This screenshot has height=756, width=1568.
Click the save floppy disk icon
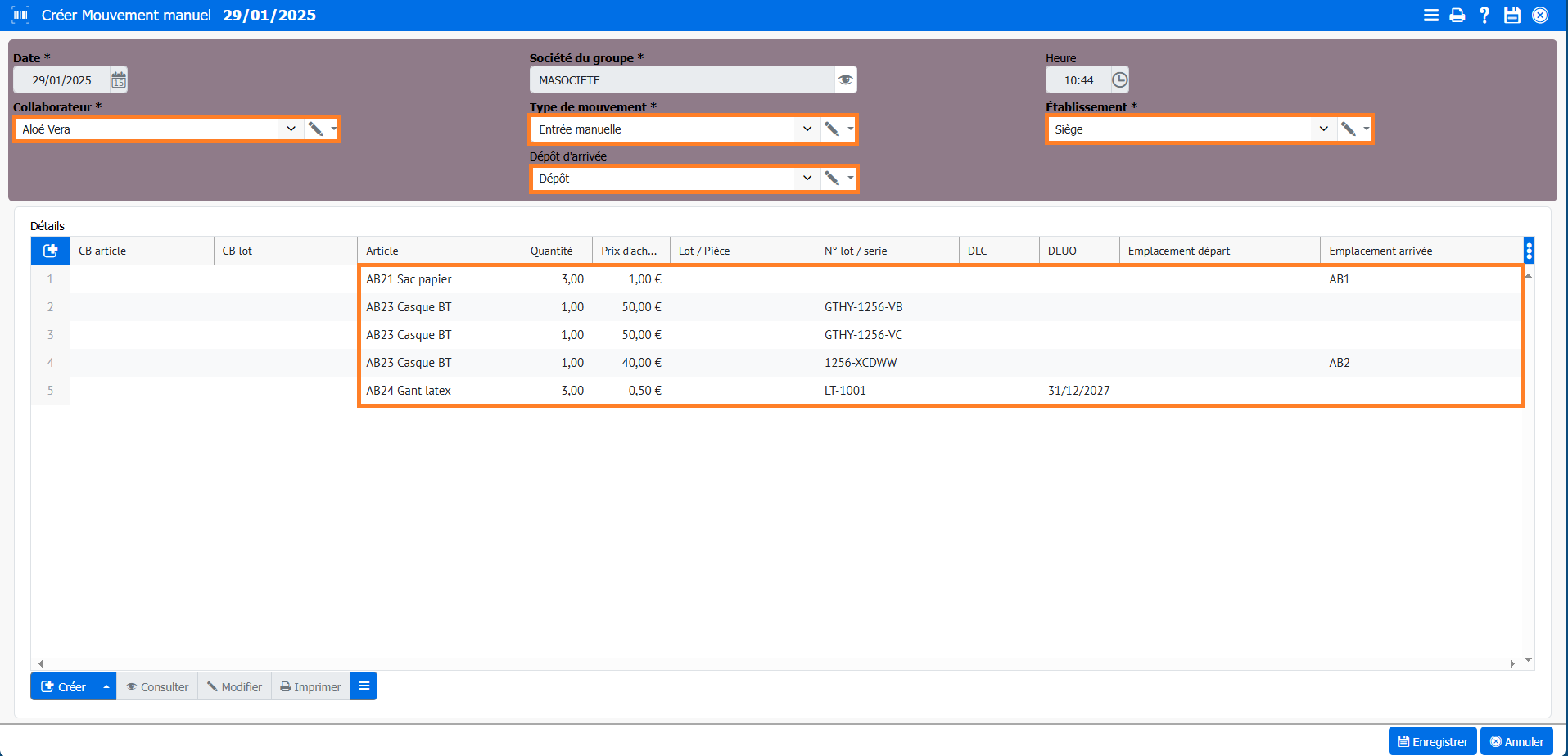[x=1512, y=16]
